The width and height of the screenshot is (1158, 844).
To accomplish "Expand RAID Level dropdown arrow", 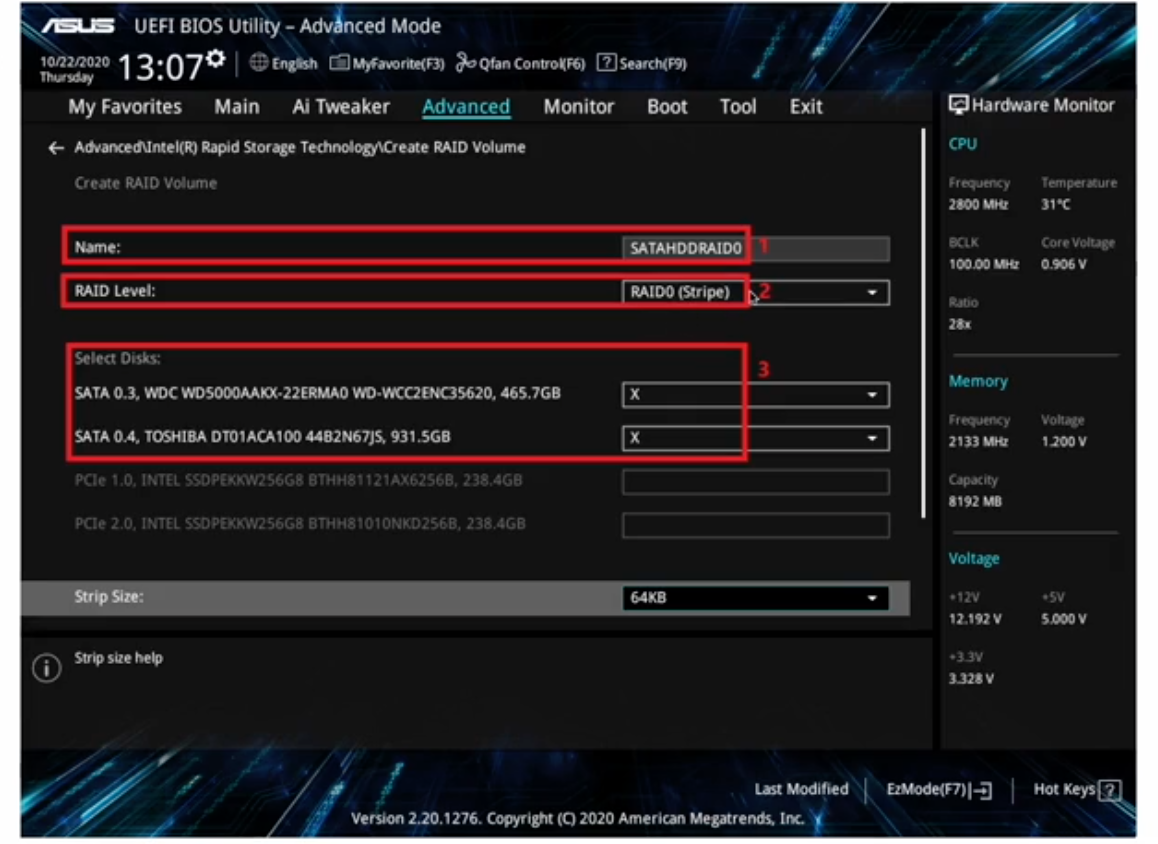I will (x=872, y=293).
